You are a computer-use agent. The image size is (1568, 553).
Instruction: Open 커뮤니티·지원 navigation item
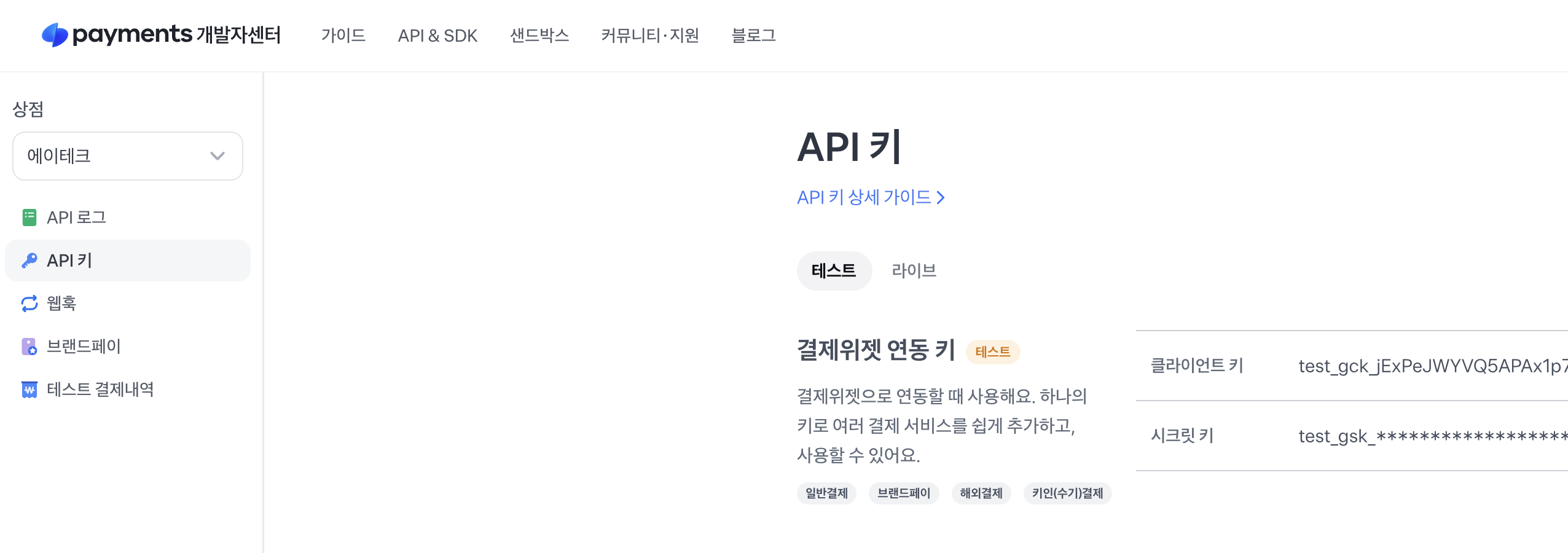click(650, 36)
